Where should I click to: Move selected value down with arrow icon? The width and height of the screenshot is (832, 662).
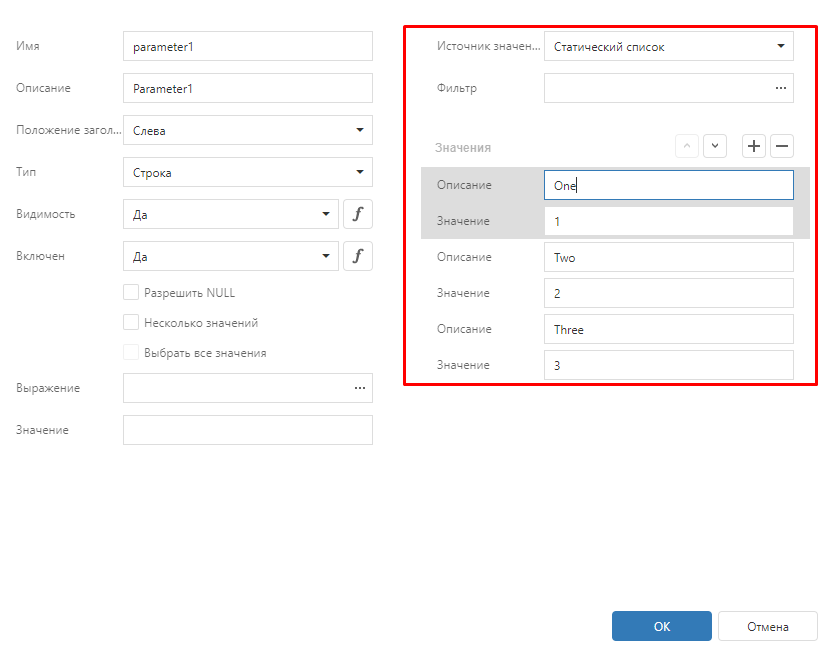714,147
